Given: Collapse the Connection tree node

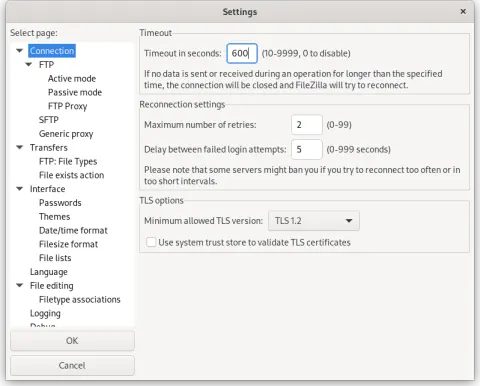Looking at the screenshot, I should [x=20, y=51].
